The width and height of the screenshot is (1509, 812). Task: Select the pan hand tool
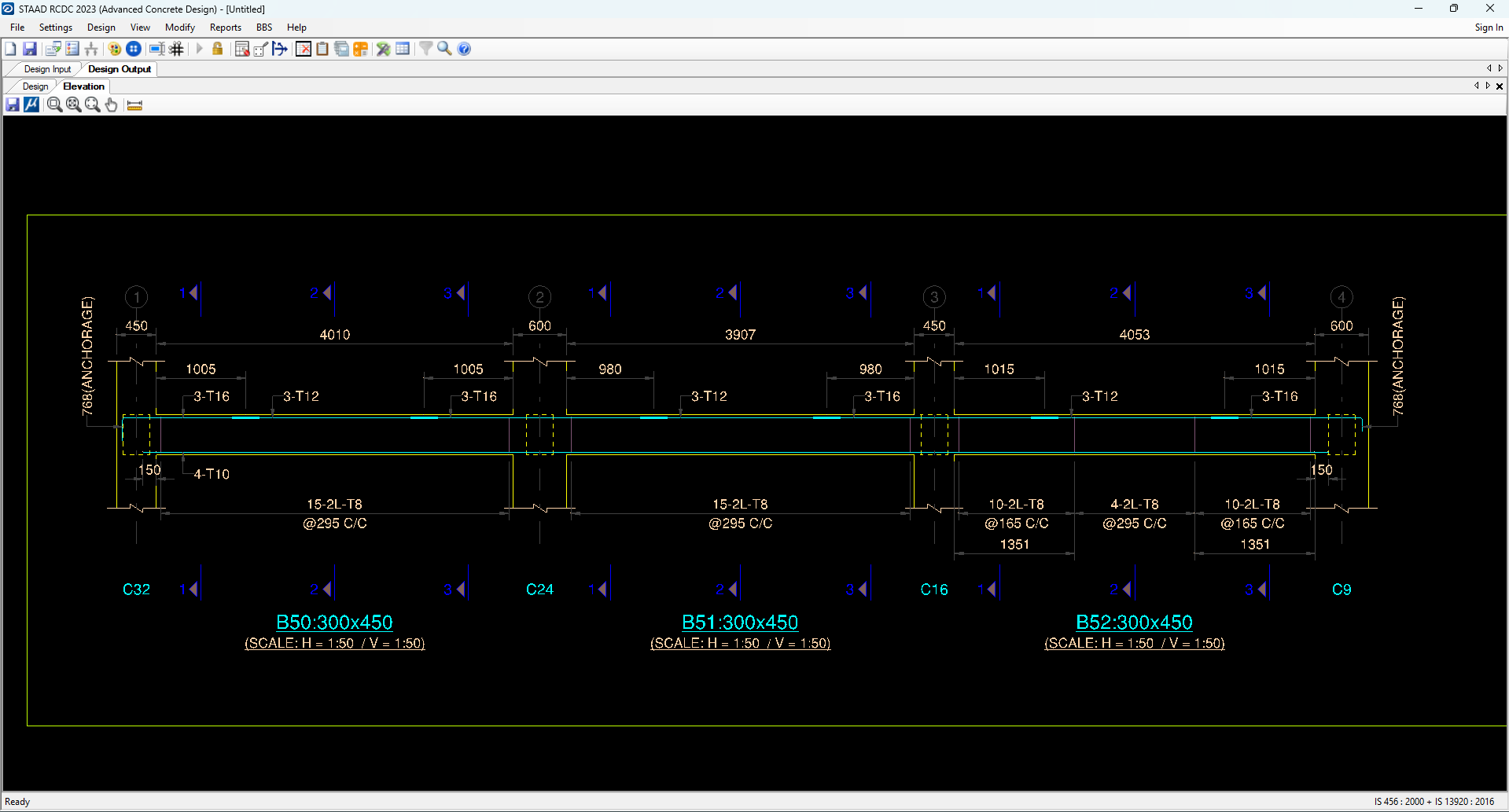112,105
